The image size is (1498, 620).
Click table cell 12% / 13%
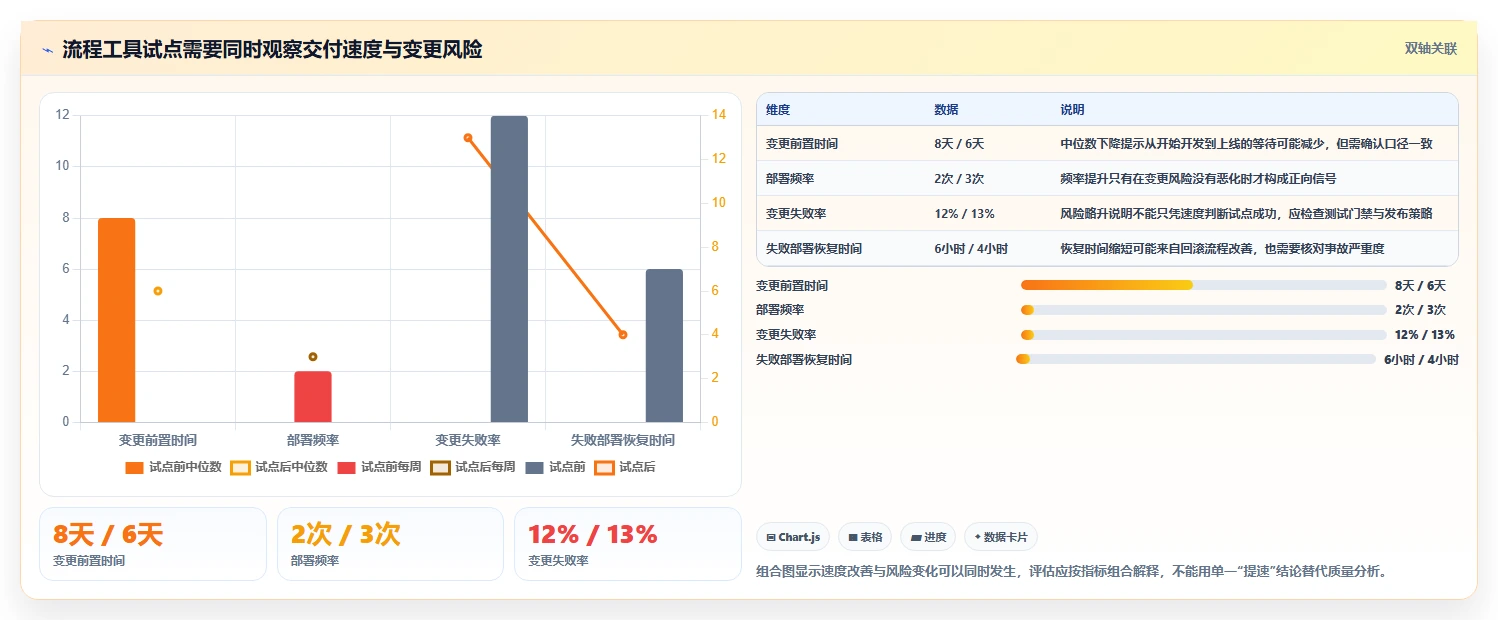tap(964, 214)
